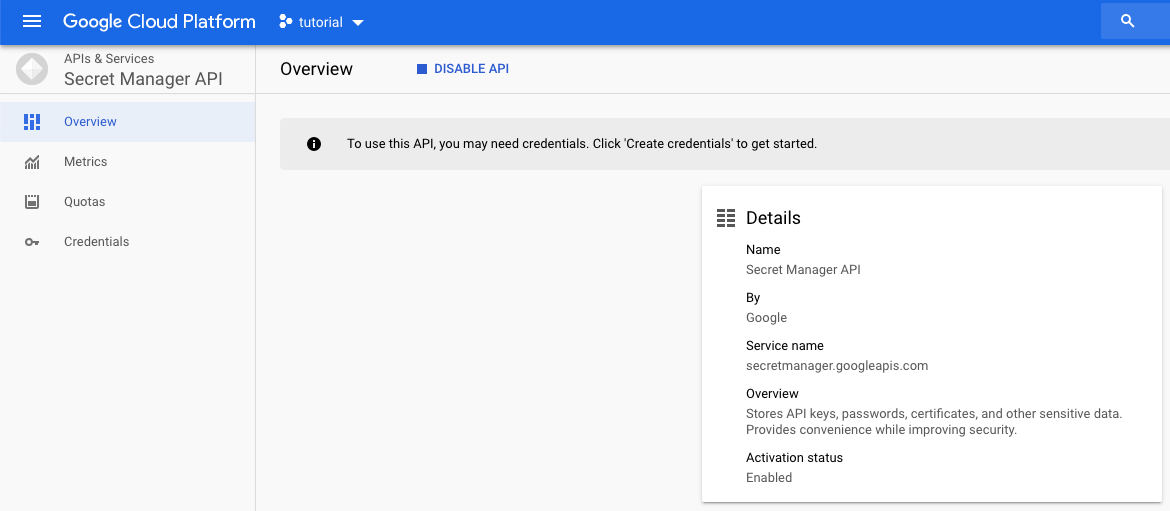Click the 'Google' provider value
Screen dimensions: 1170x511
[766, 318]
